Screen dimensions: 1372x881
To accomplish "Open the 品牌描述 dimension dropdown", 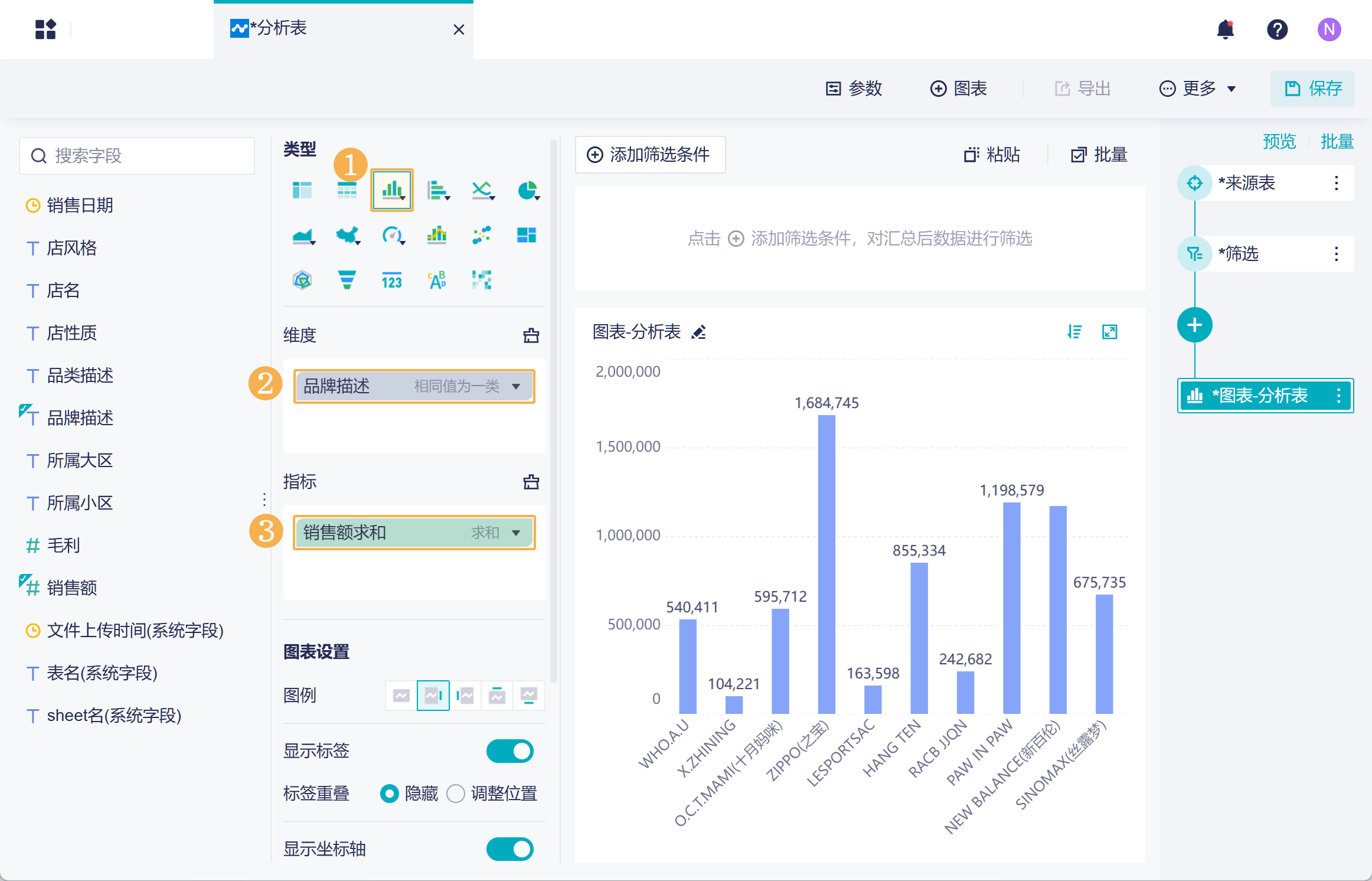I will (x=516, y=386).
